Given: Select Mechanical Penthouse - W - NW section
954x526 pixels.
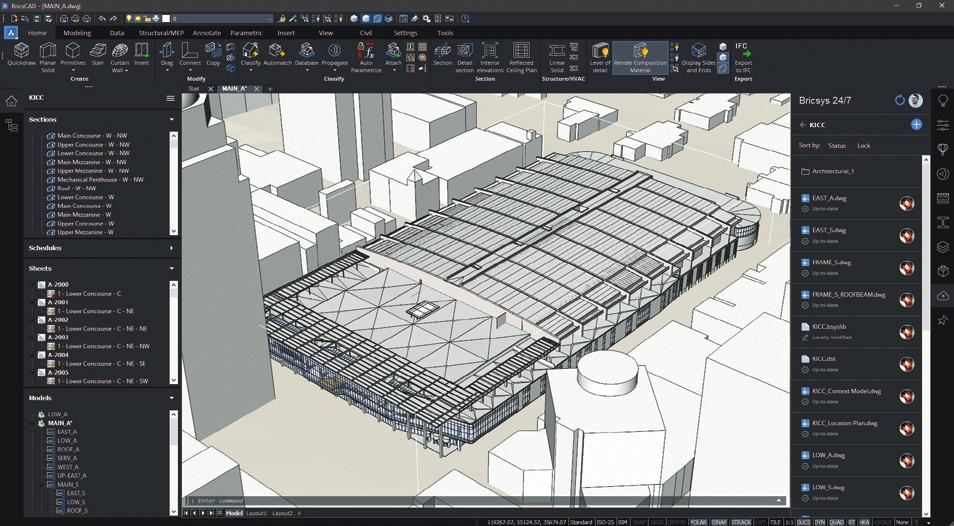Looking at the screenshot, I should coord(100,180).
